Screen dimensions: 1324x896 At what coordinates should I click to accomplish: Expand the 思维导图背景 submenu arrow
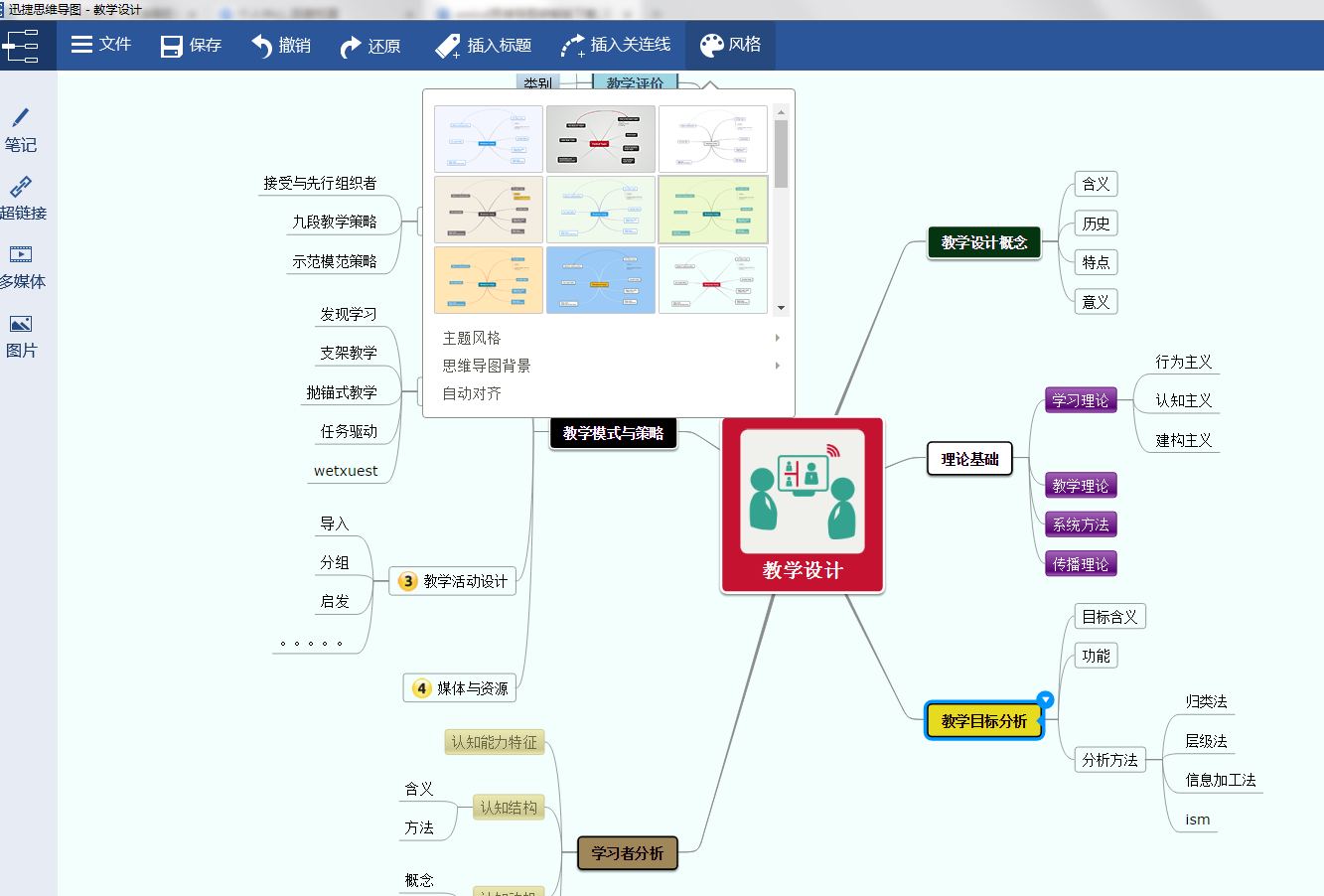pos(777,365)
